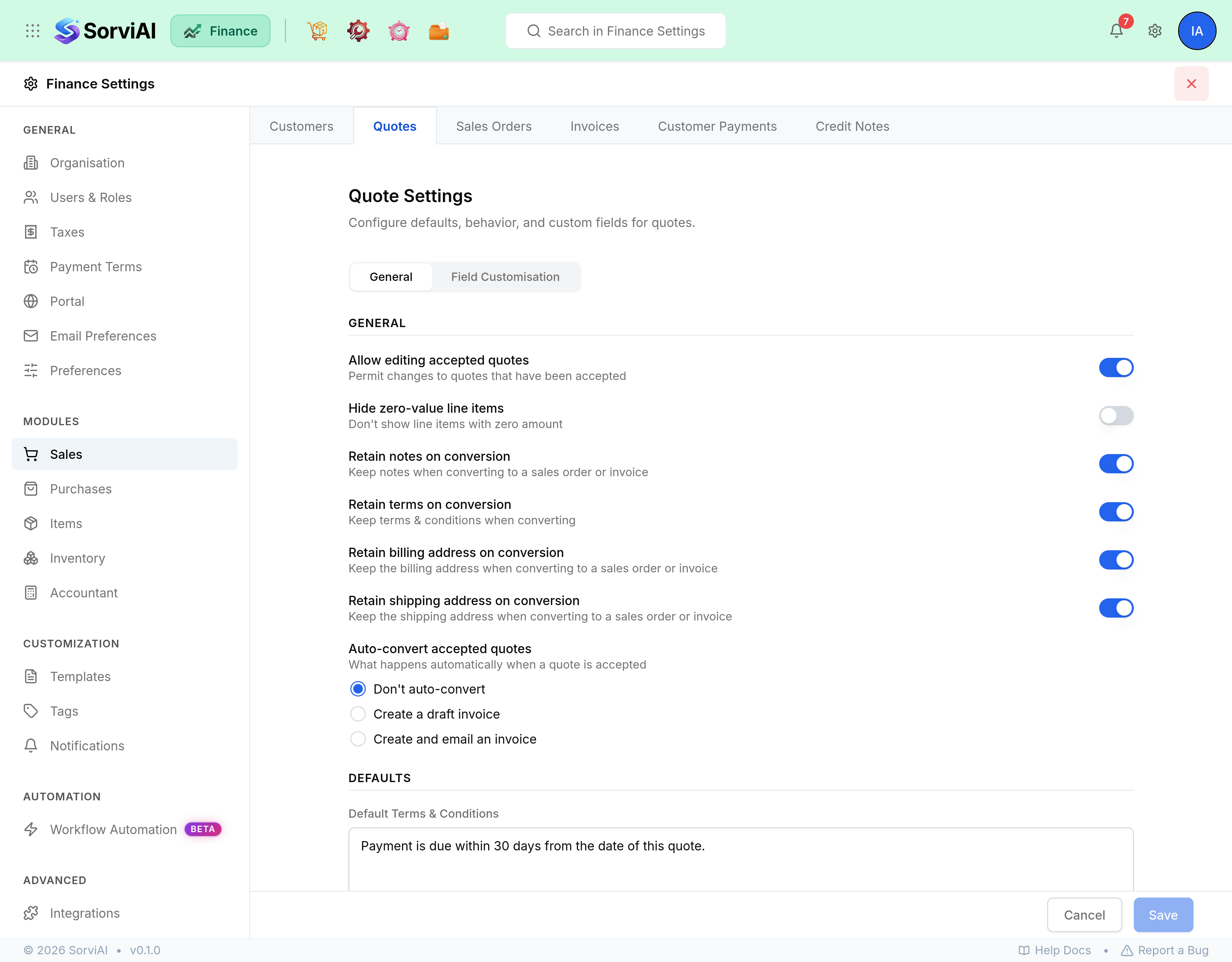Disable Allow editing accepted quotes toggle
1232x962 pixels.
(1116, 368)
